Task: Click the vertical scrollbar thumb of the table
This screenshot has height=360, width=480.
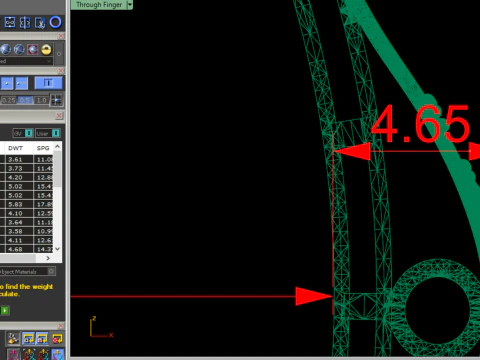Action: pos(57,169)
